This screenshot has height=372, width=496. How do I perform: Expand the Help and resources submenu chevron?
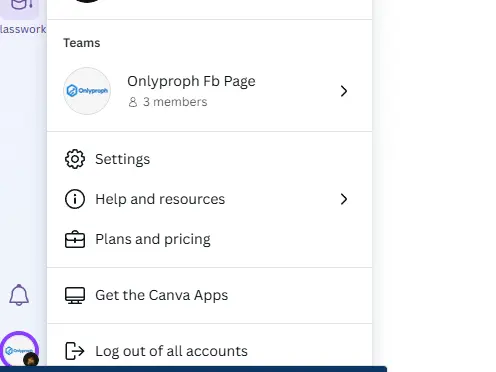point(344,199)
